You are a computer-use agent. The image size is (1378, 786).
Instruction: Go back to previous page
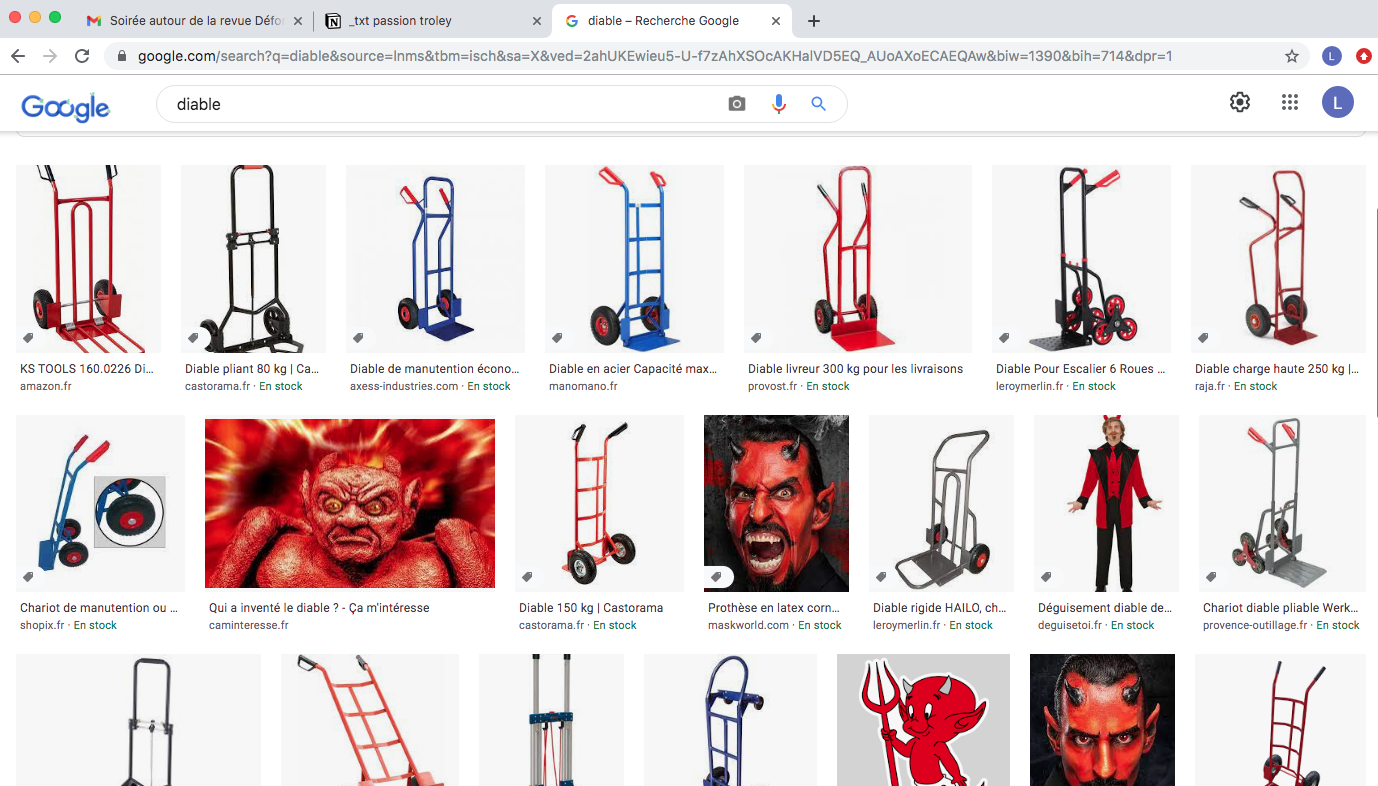20,56
